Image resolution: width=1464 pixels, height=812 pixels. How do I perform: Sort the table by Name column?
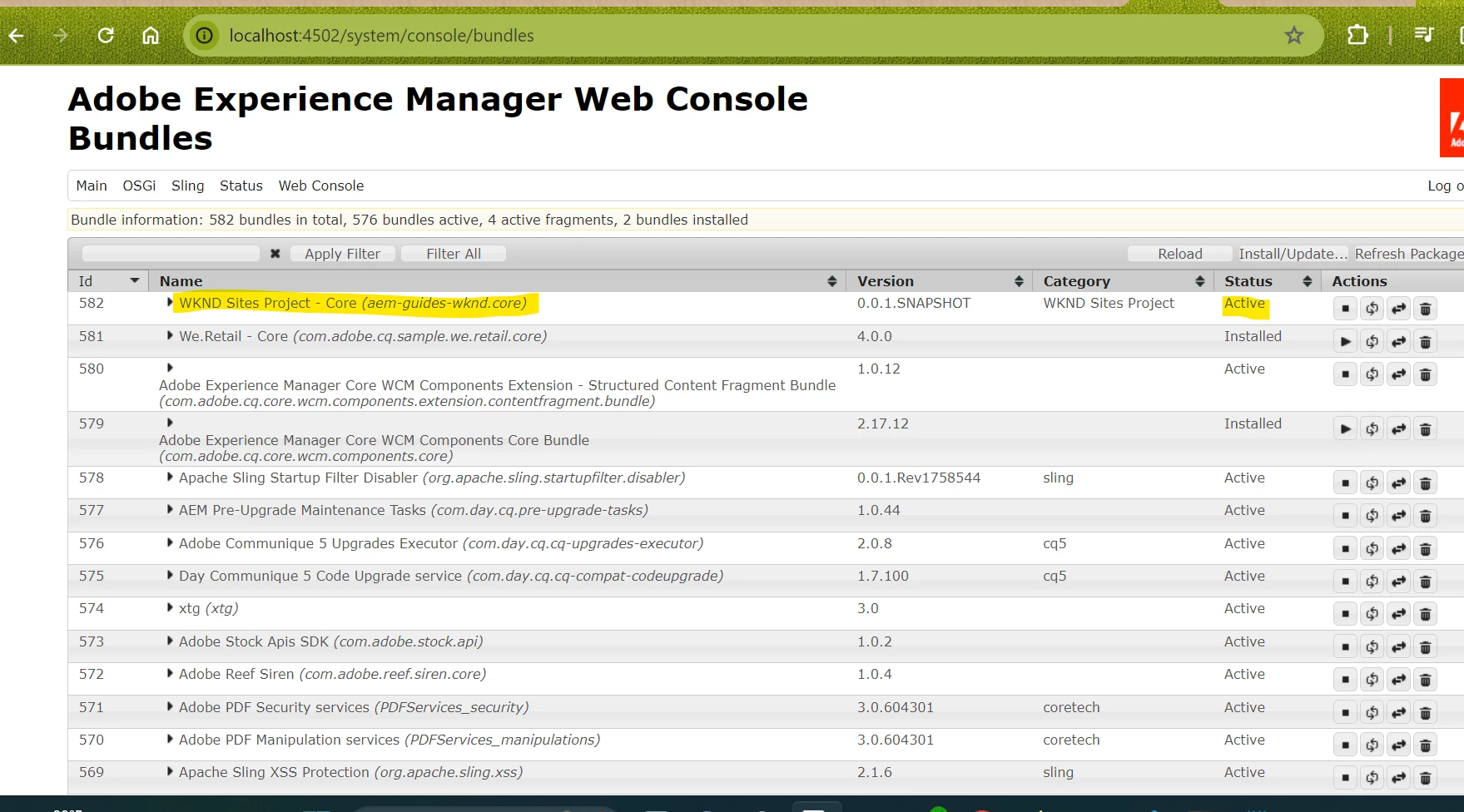click(x=497, y=281)
